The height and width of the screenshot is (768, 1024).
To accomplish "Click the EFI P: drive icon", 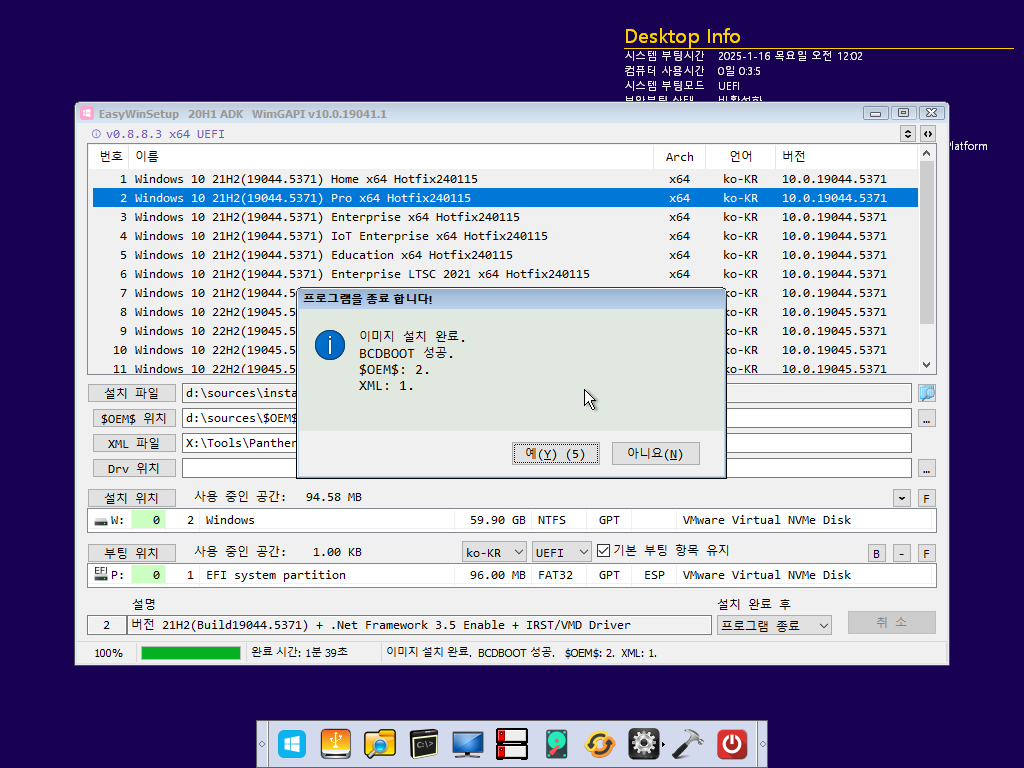I will (101, 573).
